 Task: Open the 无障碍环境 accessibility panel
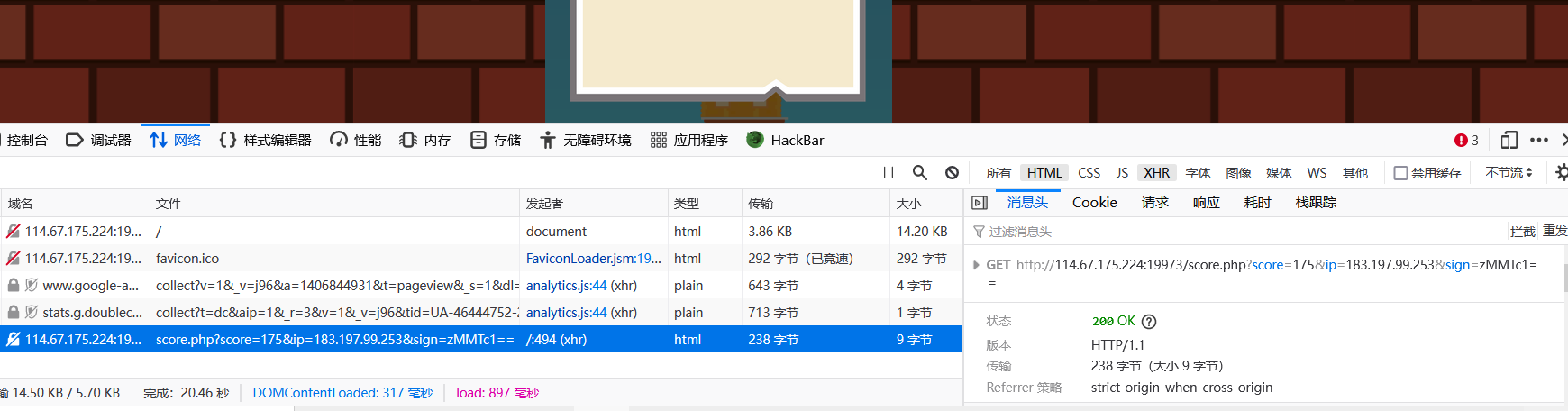(x=586, y=141)
